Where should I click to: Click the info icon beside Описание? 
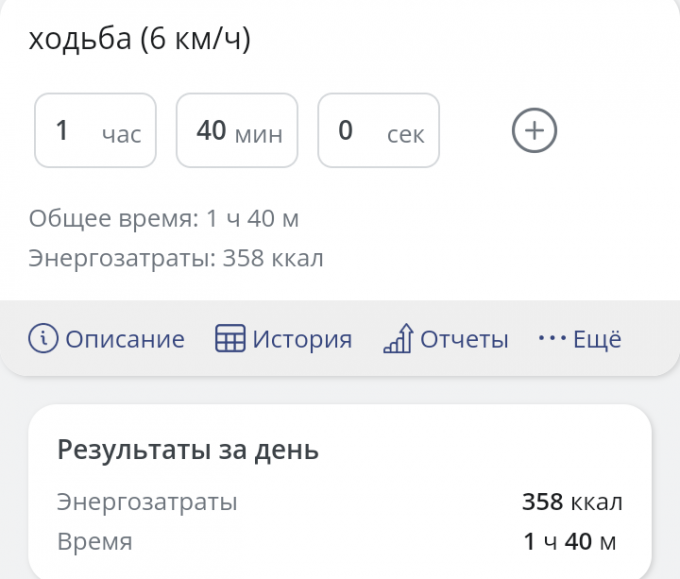[43, 339]
